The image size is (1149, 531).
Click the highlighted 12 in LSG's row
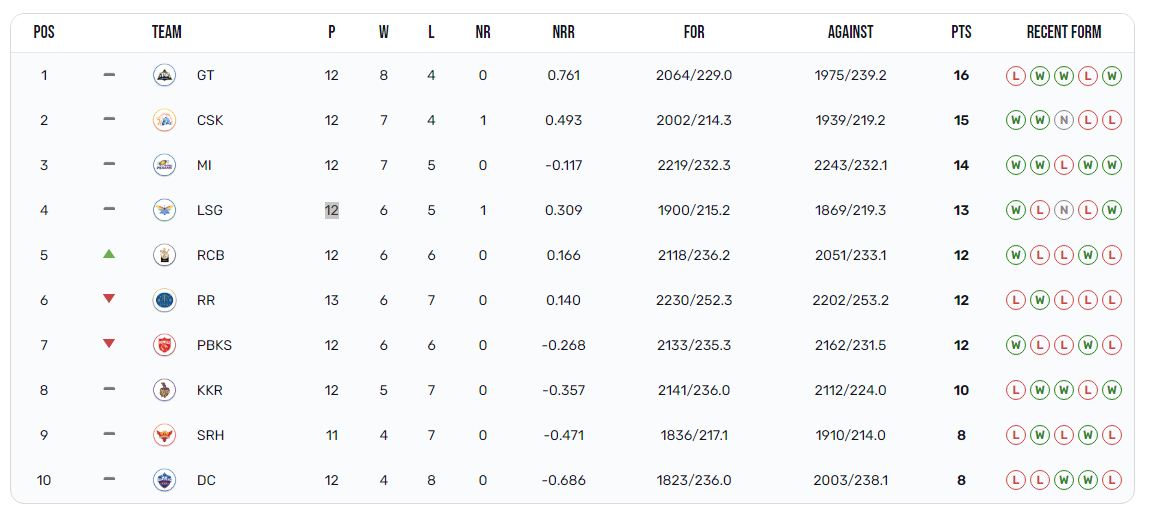[x=332, y=210]
